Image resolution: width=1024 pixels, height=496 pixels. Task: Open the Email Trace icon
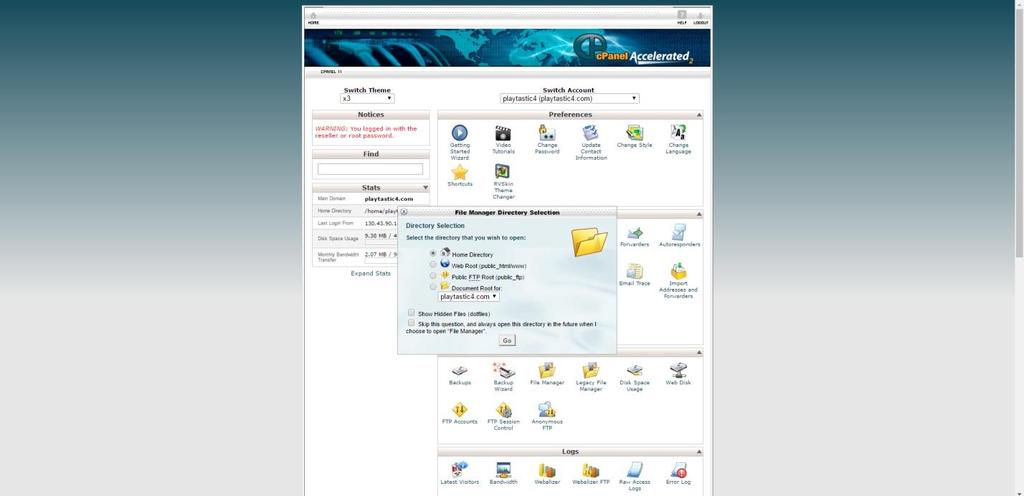coord(635,271)
